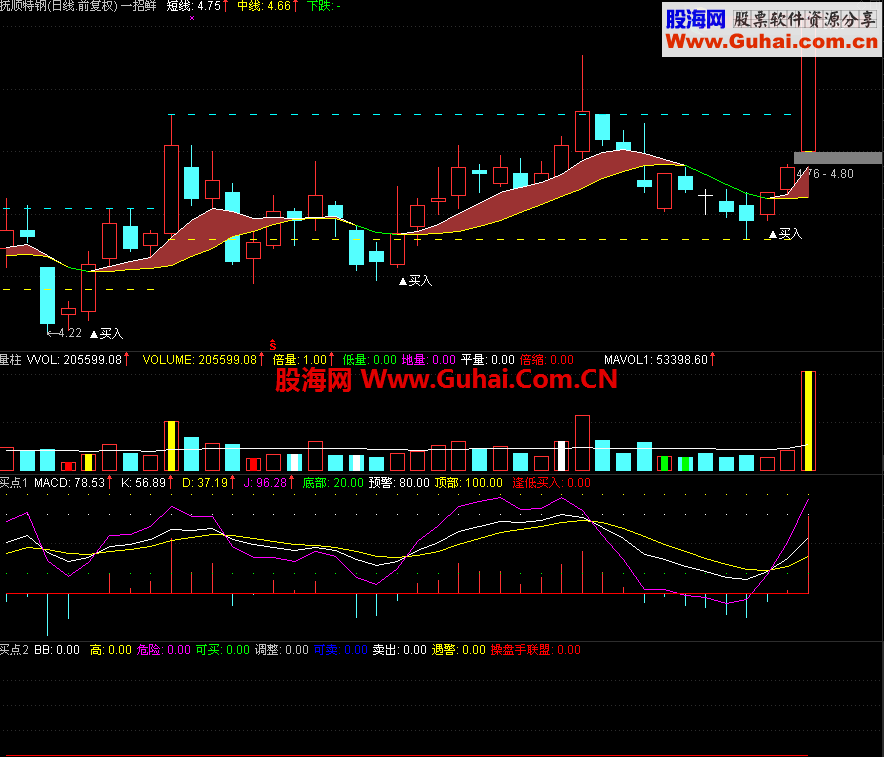Click the 4.76 - 4.80 price range label
Screen dimensions: 884x757
(825, 174)
